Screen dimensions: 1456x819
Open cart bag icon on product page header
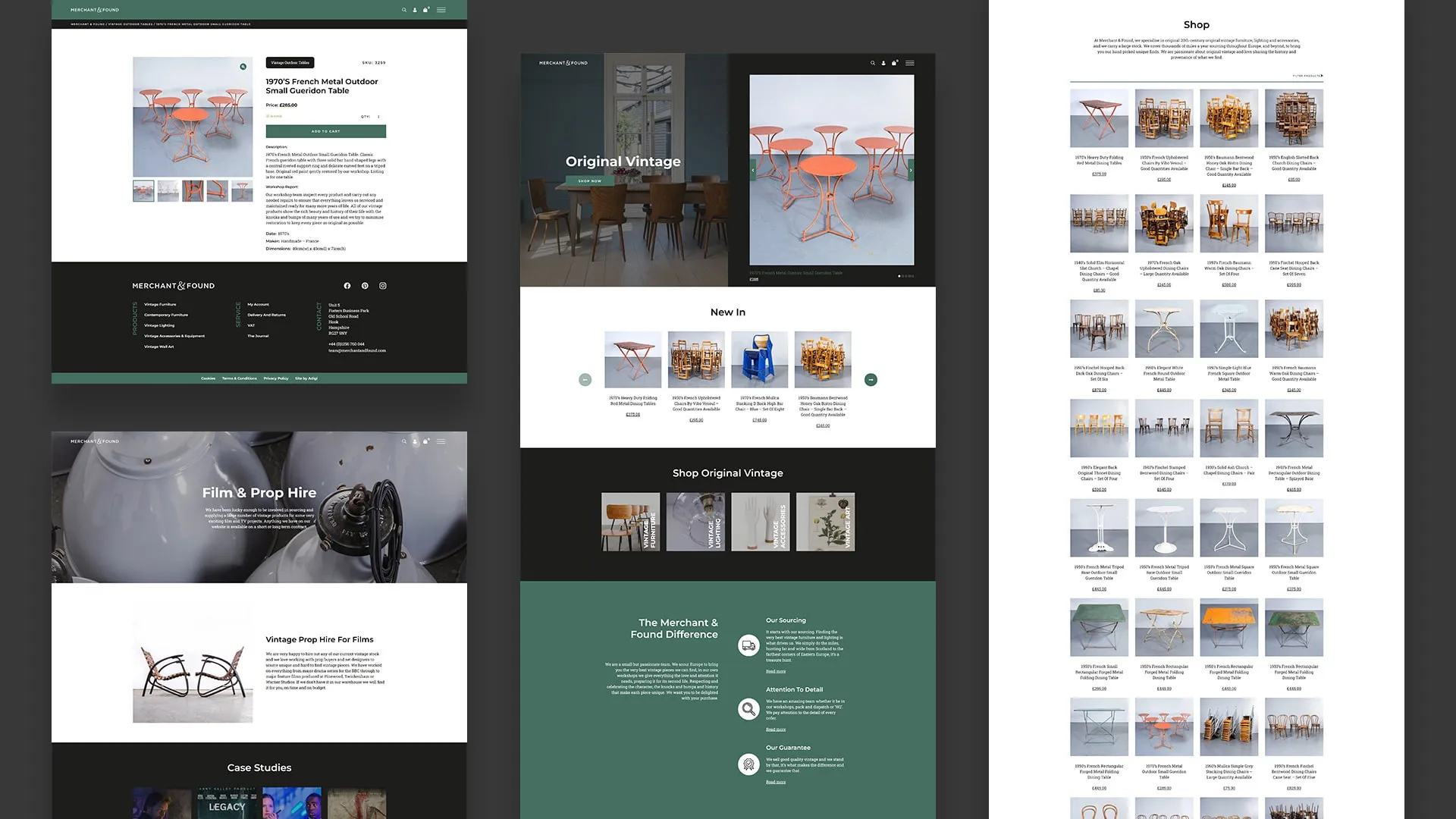[426, 10]
